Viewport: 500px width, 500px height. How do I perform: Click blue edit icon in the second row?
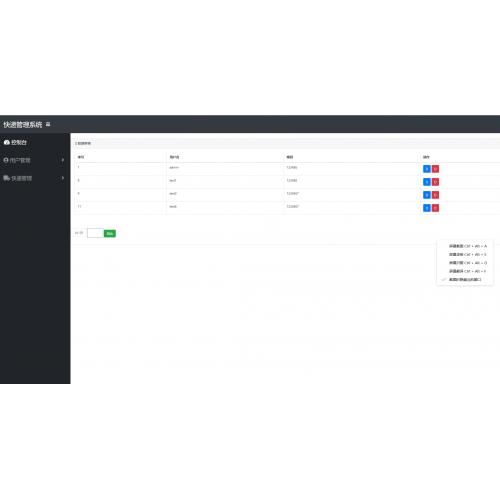pos(427,182)
